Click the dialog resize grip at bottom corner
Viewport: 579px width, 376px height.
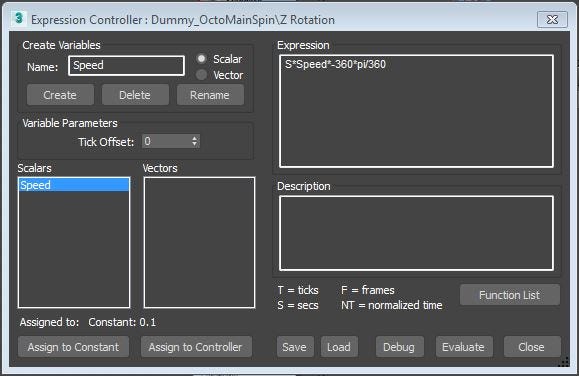click(563, 362)
